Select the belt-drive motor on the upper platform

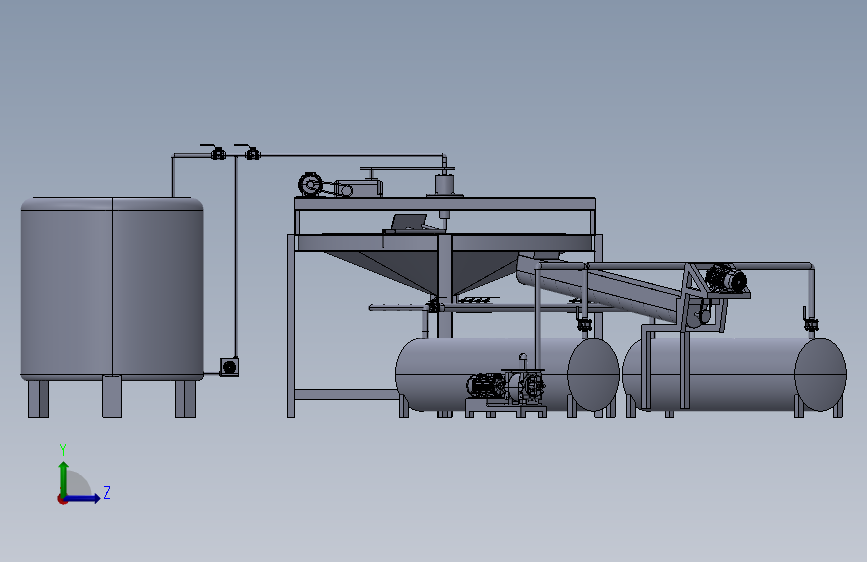[311, 184]
